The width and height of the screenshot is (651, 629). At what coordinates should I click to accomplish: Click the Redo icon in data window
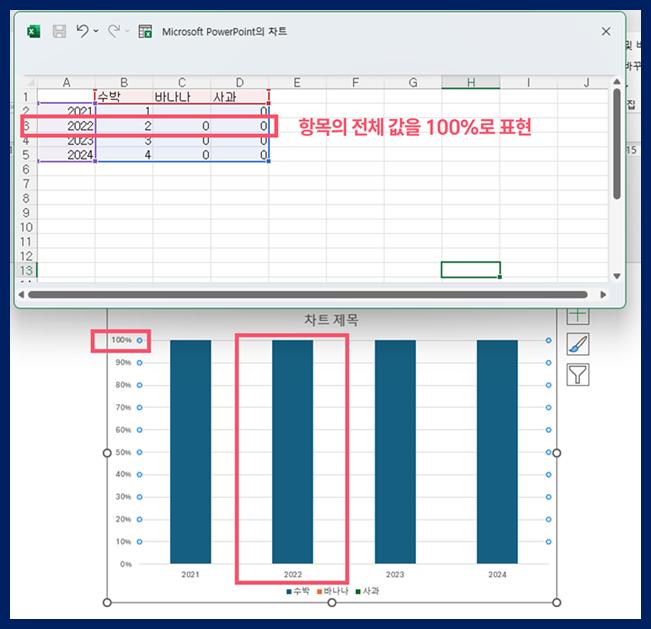114,31
